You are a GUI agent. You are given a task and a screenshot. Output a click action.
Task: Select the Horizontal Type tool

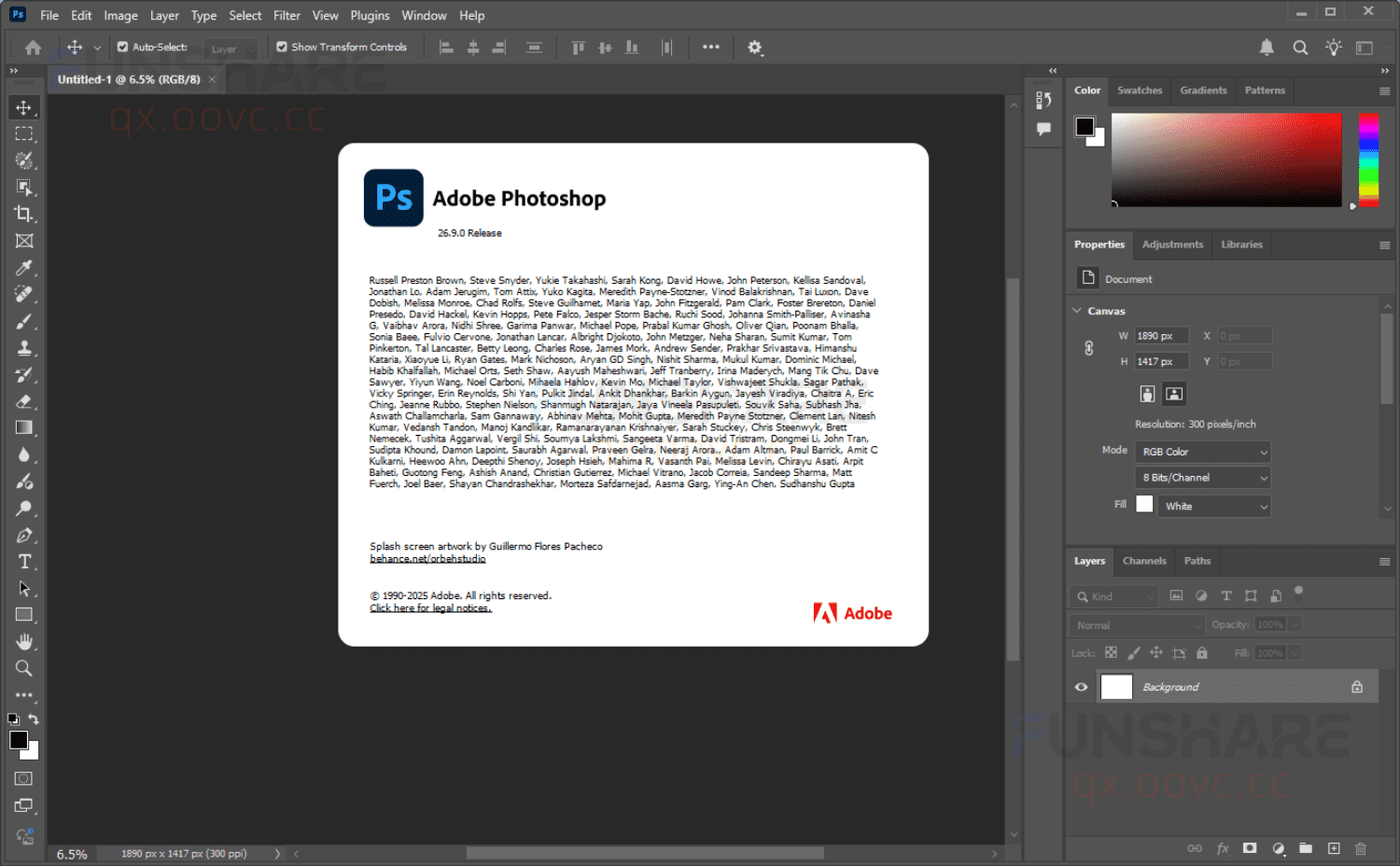coord(24,561)
